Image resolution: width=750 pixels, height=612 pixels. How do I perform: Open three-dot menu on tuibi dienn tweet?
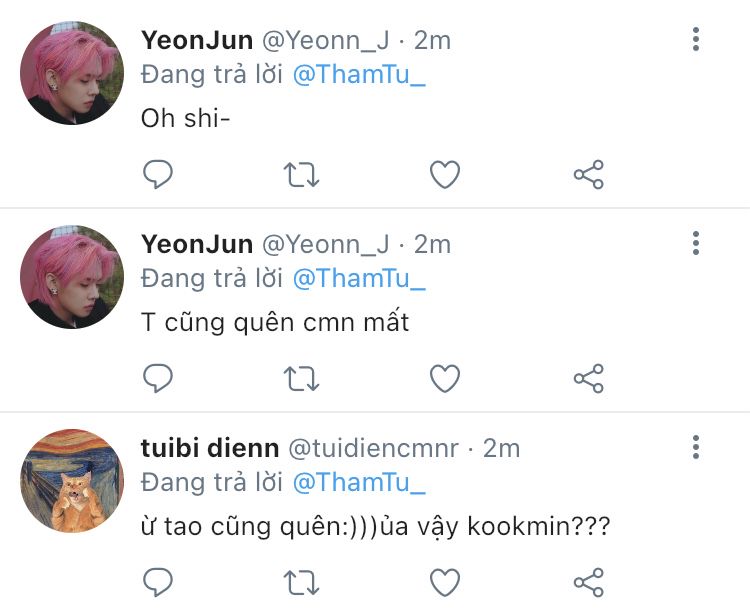(696, 447)
